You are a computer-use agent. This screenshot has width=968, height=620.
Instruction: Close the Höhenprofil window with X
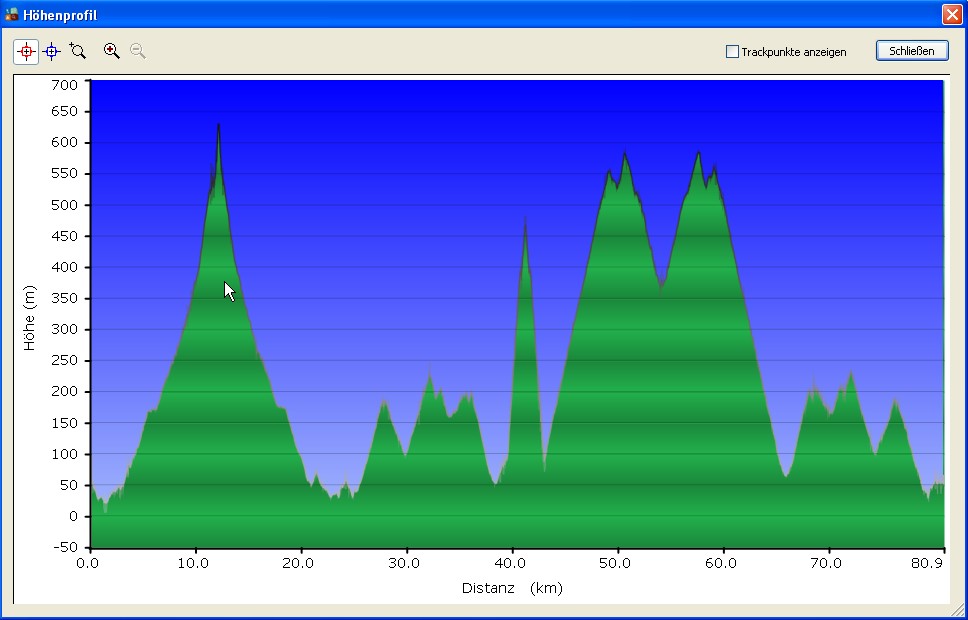[951, 14]
